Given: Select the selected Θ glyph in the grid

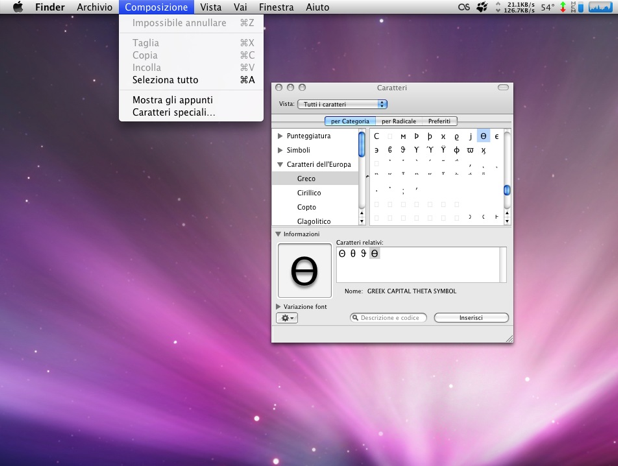Looking at the screenshot, I should [483, 136].
